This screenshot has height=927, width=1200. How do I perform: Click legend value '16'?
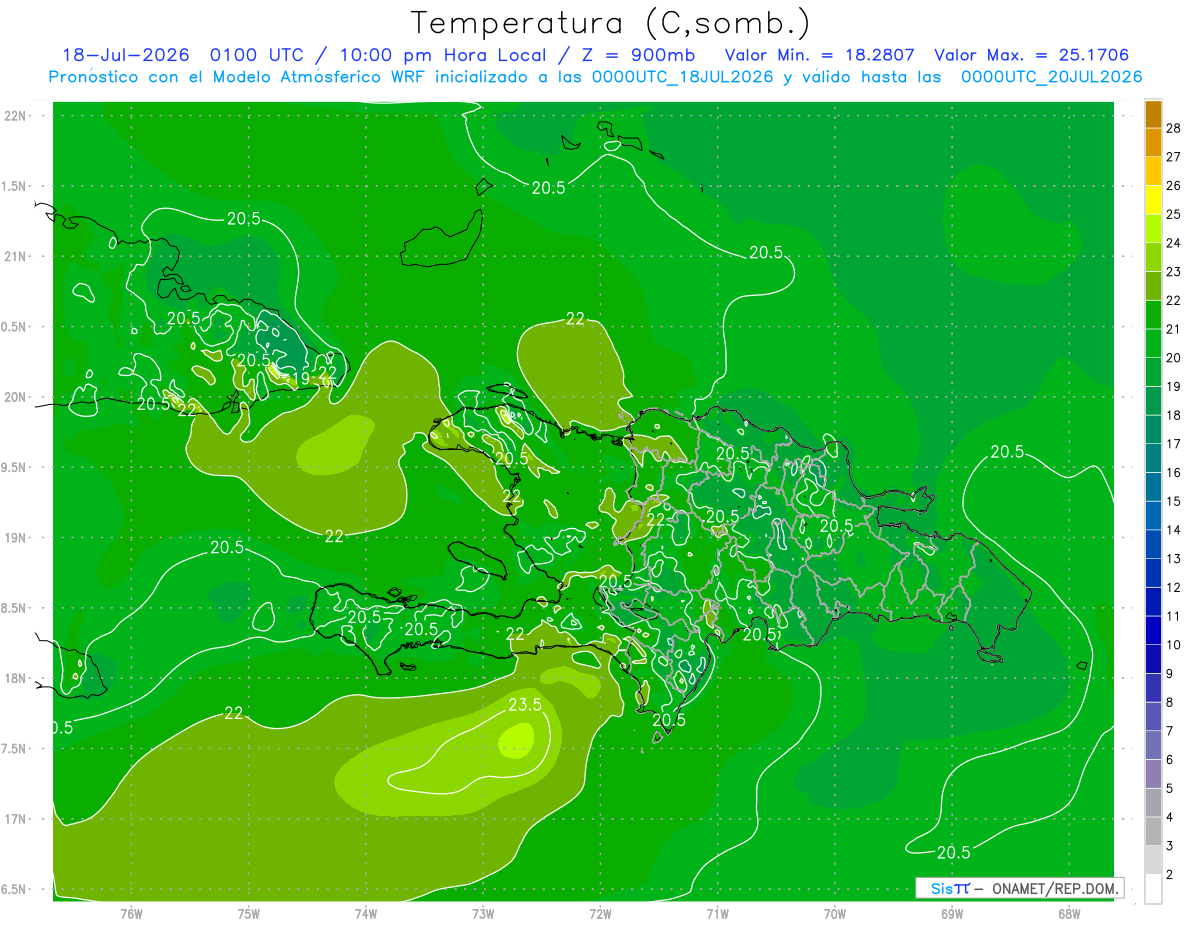pos(1174,473)
